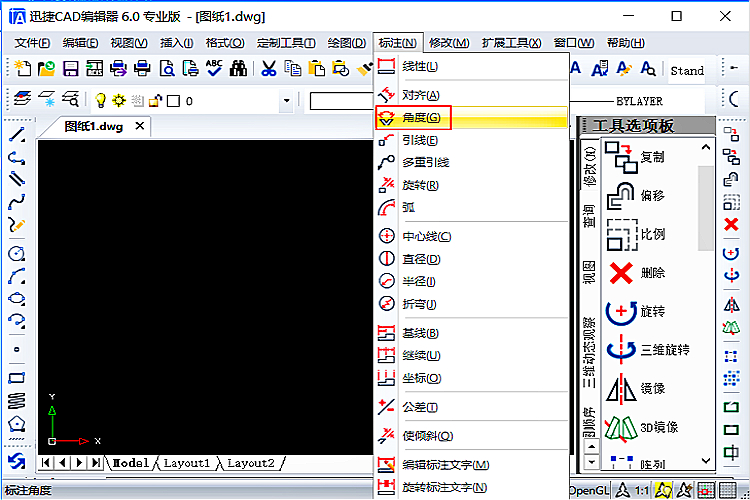Run ABC spell check icon
The image size is (750, 500).
click(214, 68)
